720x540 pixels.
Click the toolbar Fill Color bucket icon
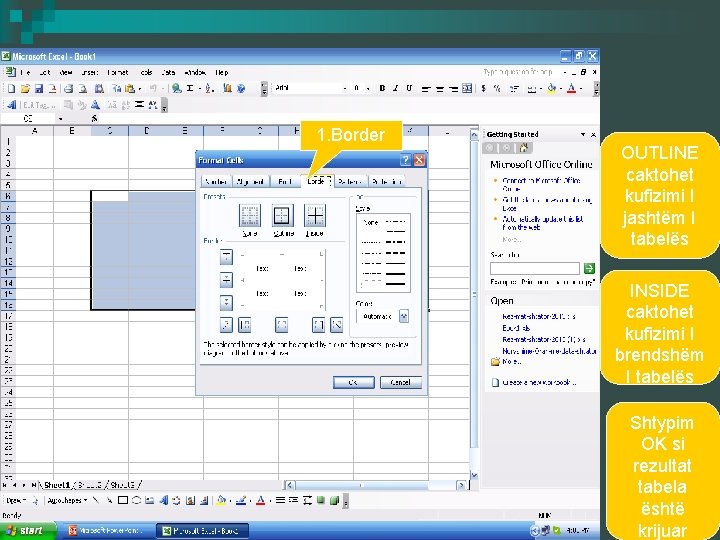[x=551, y=89]
